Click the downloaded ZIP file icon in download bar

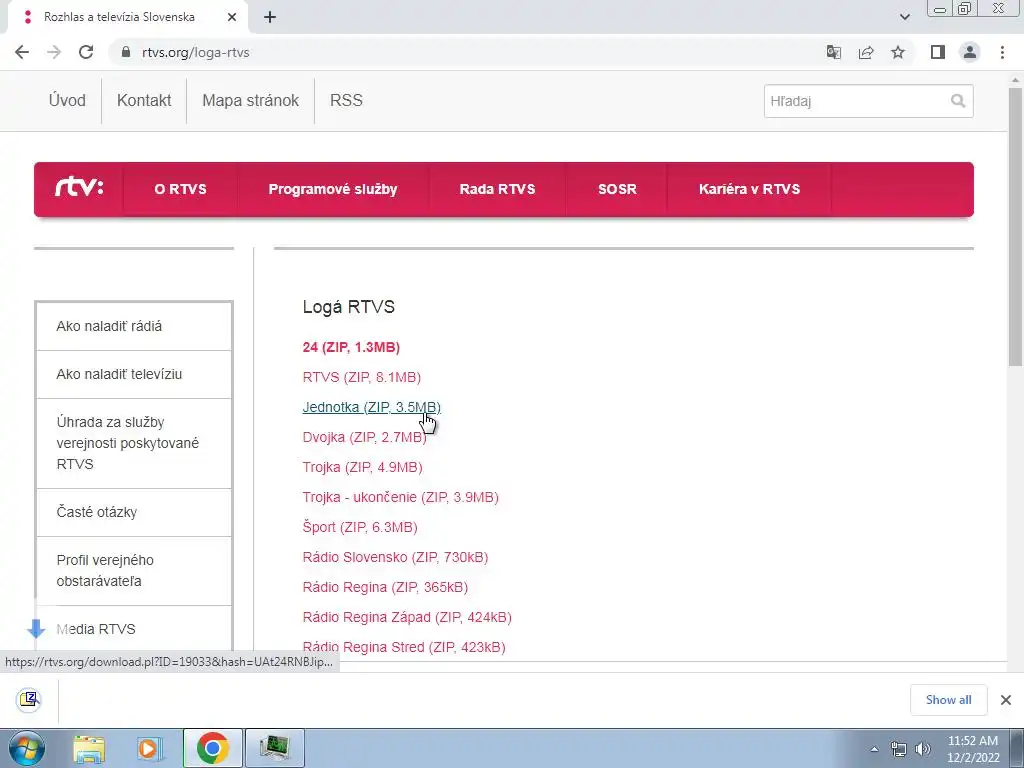pyautogui.click(x=29, y=700)
